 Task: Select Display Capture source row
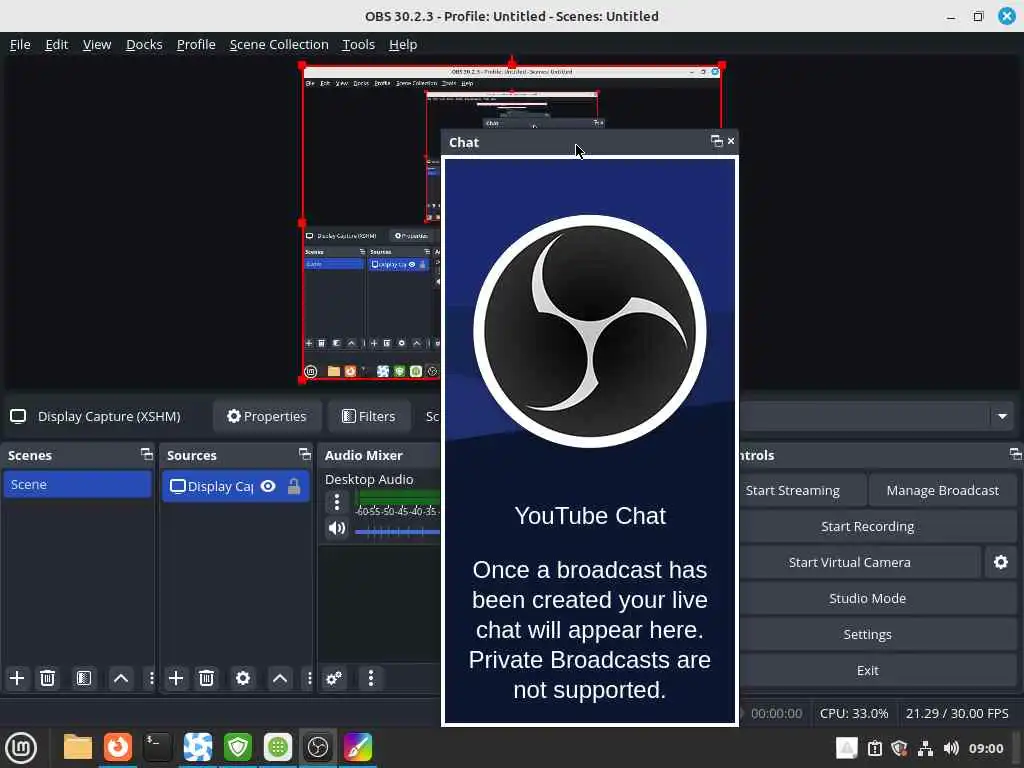[x=235, y=487]
